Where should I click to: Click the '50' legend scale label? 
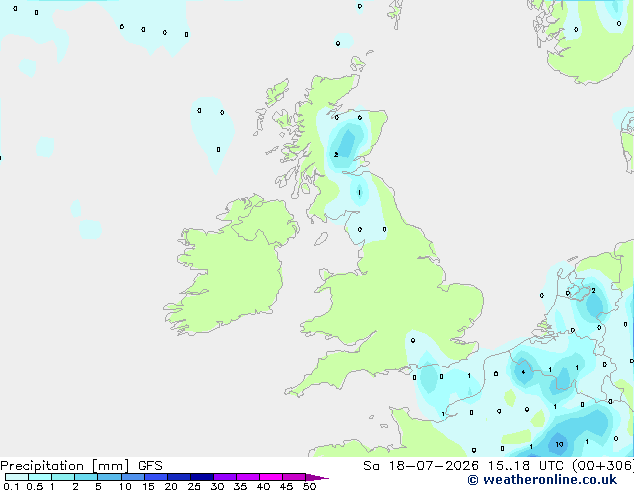click(310, 486)
